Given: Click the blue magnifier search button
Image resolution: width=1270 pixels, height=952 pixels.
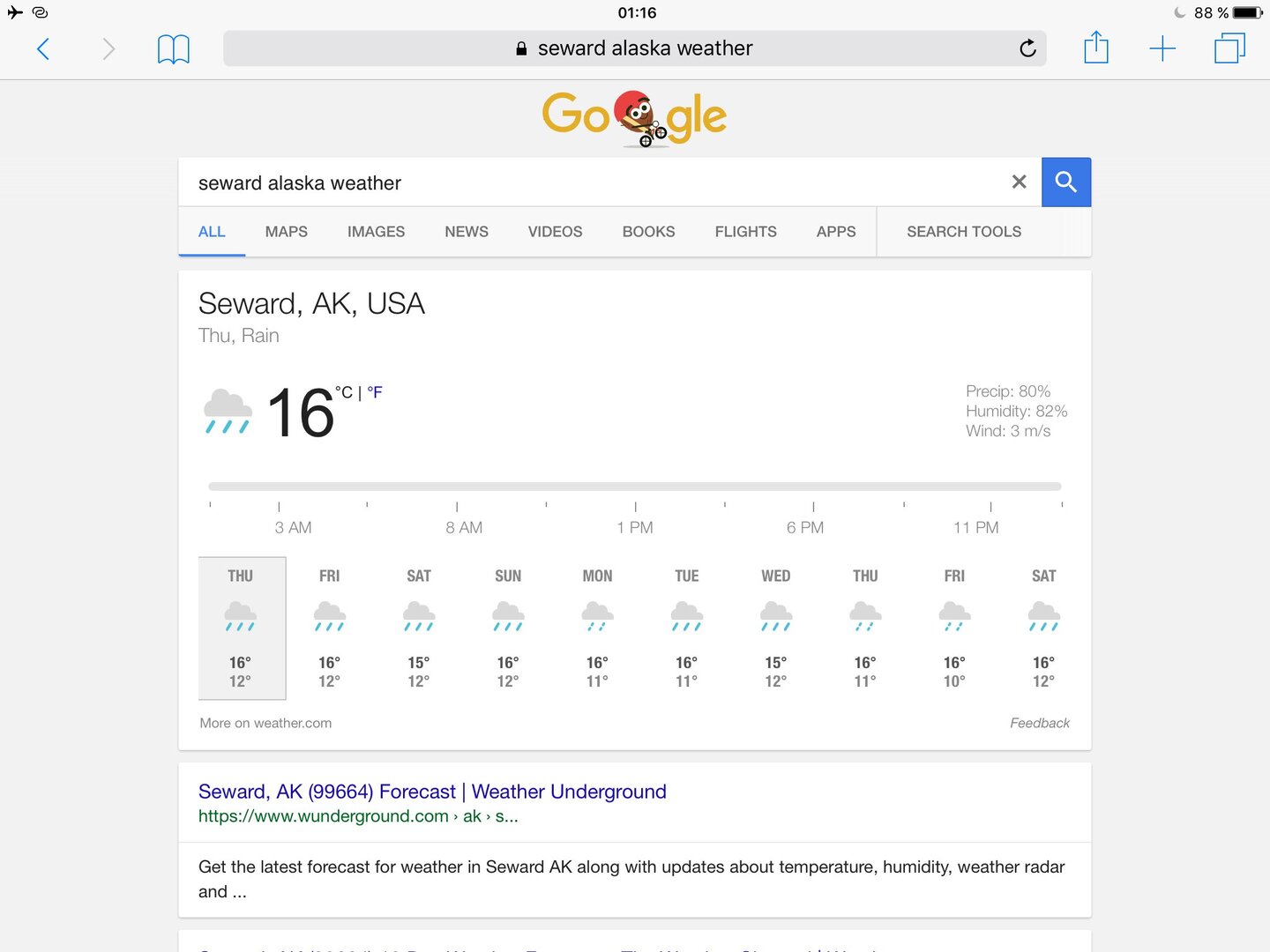Looking at the screenshot, I should 1065,182.
